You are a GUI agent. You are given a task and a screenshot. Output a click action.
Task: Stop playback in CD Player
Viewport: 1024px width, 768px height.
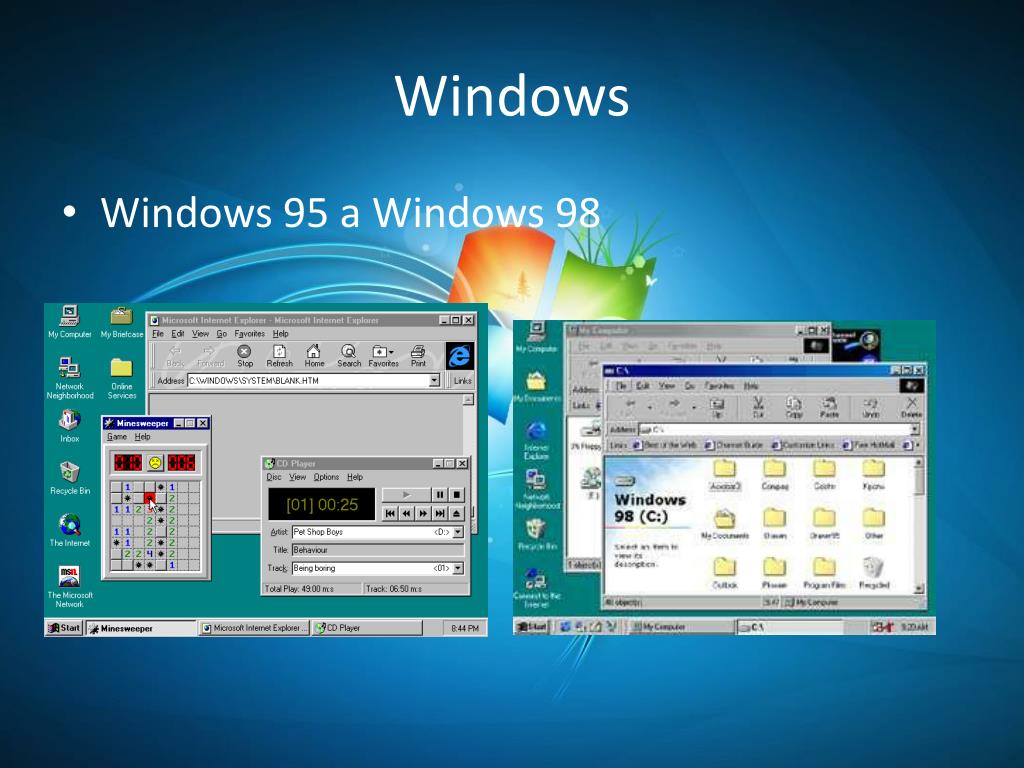[x=456, y=495]
